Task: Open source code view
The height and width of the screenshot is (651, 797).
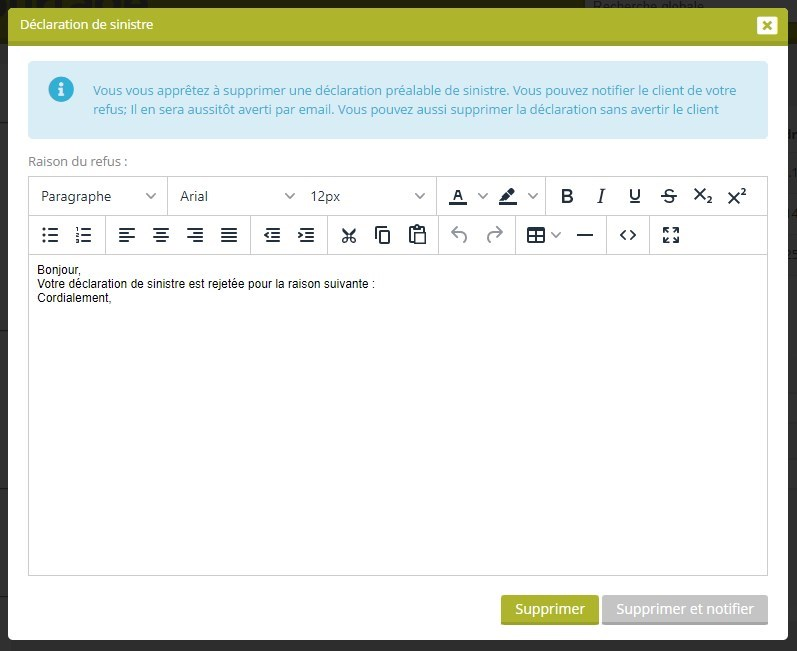Action: 628,235
